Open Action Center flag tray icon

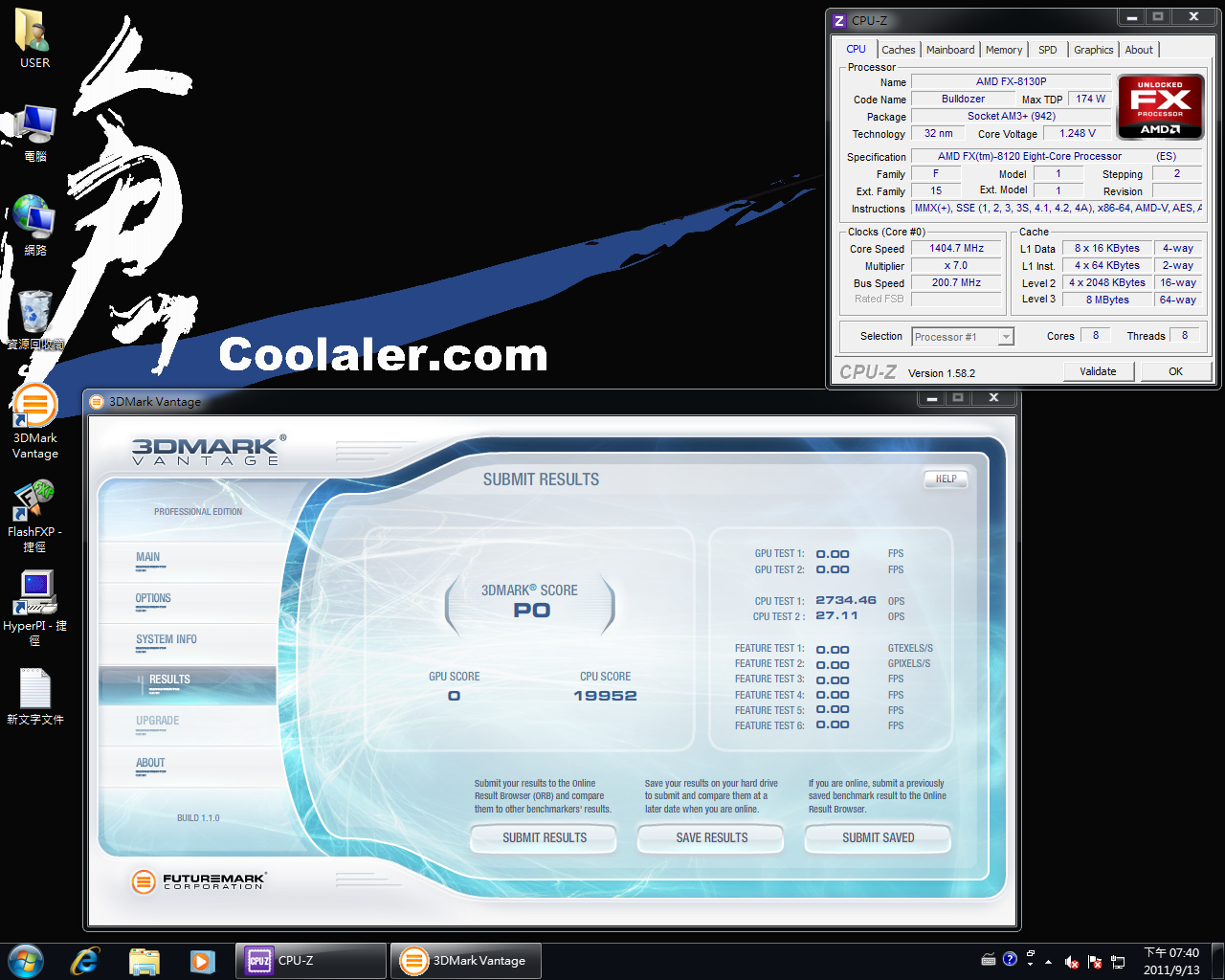tap(1095, 962)
